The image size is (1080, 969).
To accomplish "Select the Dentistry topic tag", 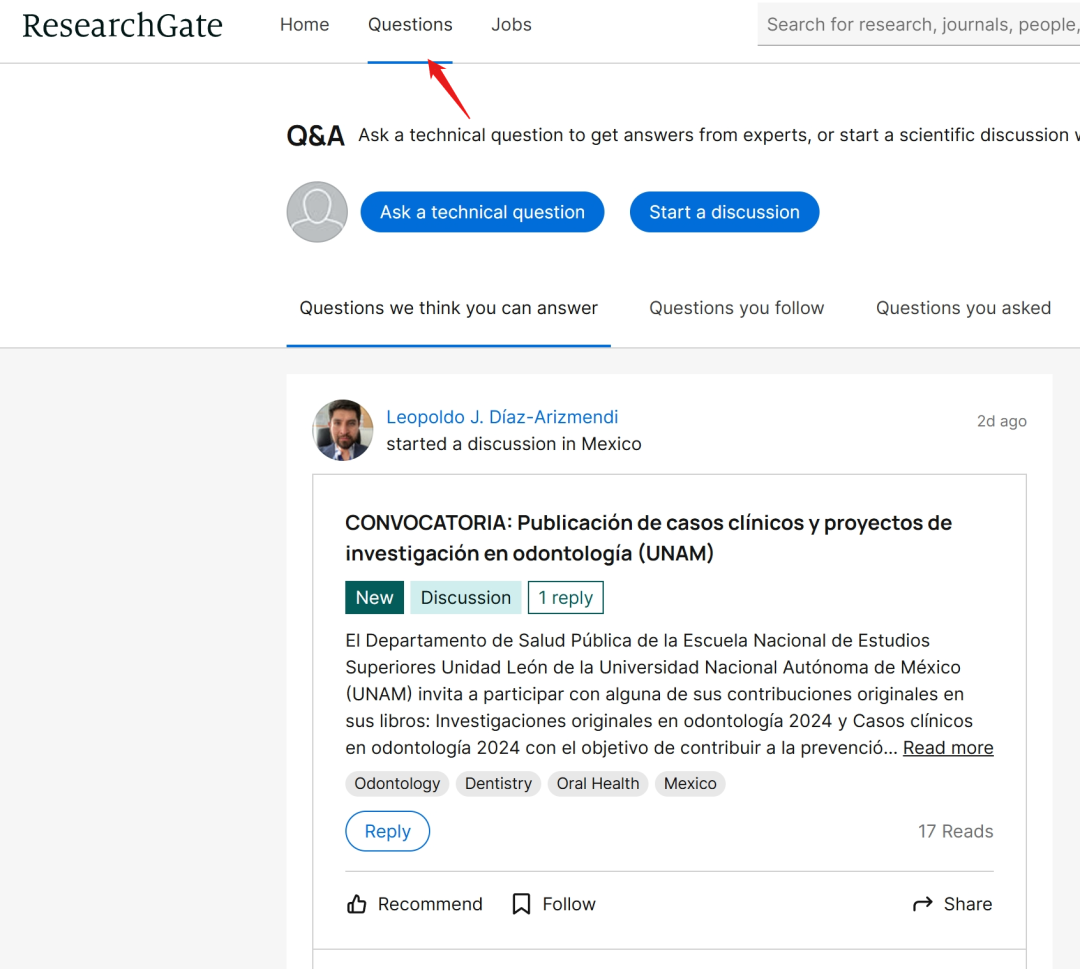I will point(499,784).
